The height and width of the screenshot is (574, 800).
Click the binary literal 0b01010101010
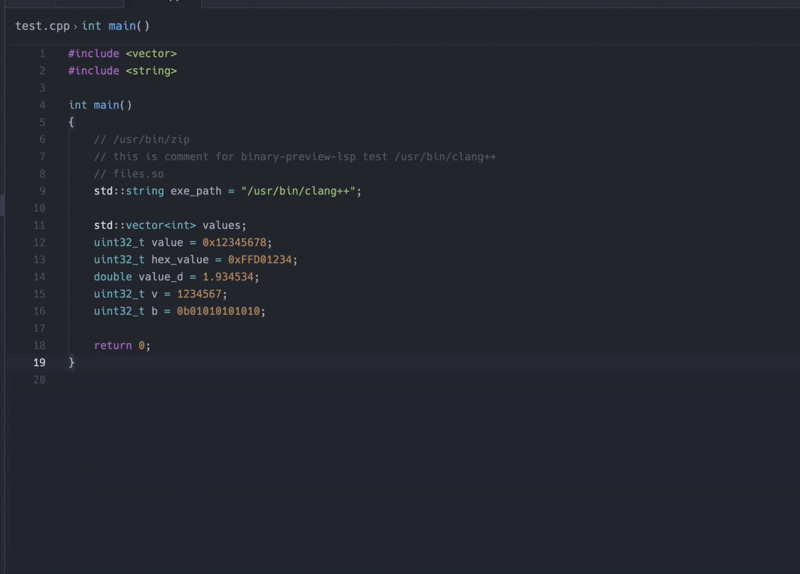click(218, 311)
